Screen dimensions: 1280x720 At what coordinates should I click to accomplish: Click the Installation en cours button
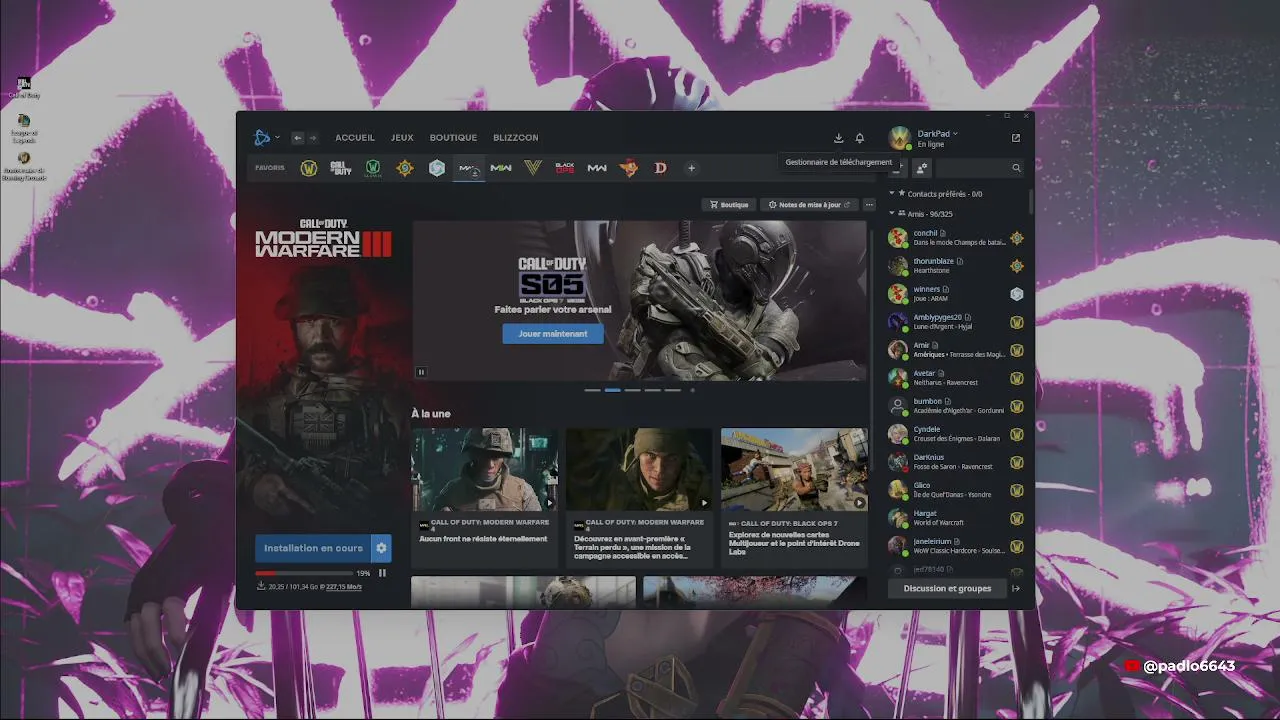(x=313, y=548)
